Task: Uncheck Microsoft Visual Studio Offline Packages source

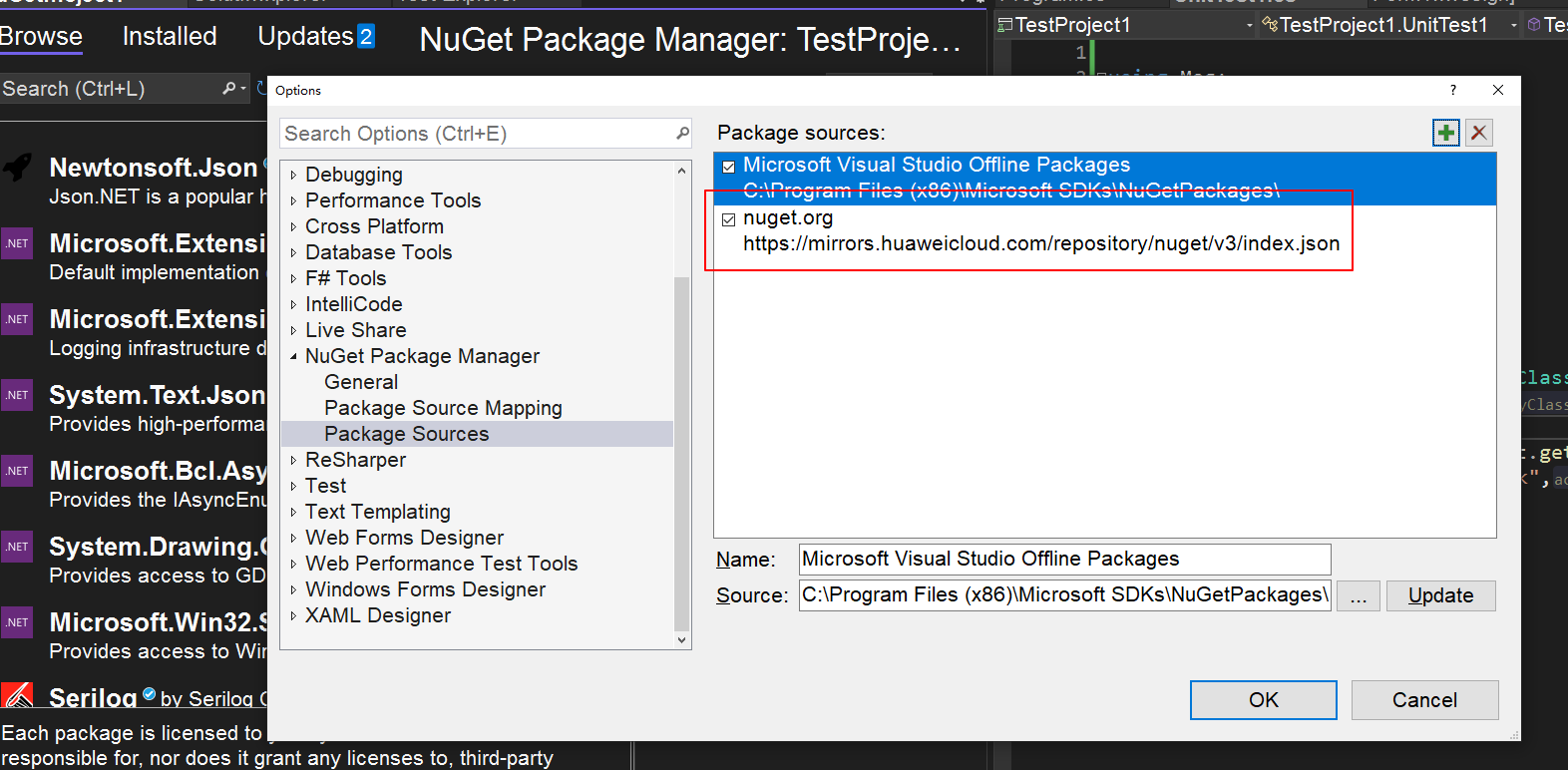Action: point(729,167)
